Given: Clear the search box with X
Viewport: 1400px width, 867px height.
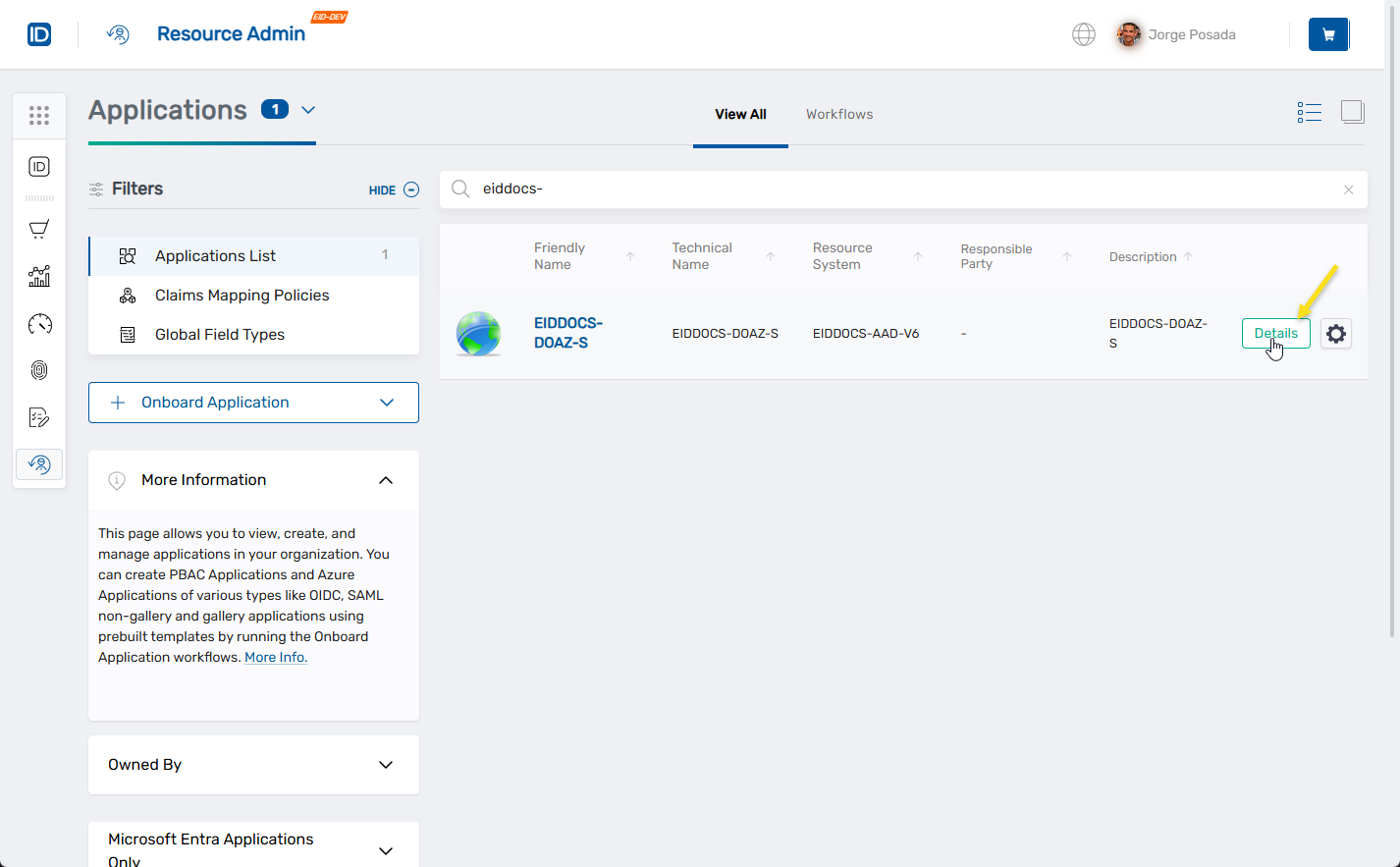Looking at the screenshot, I should [x=1348, y=190].
